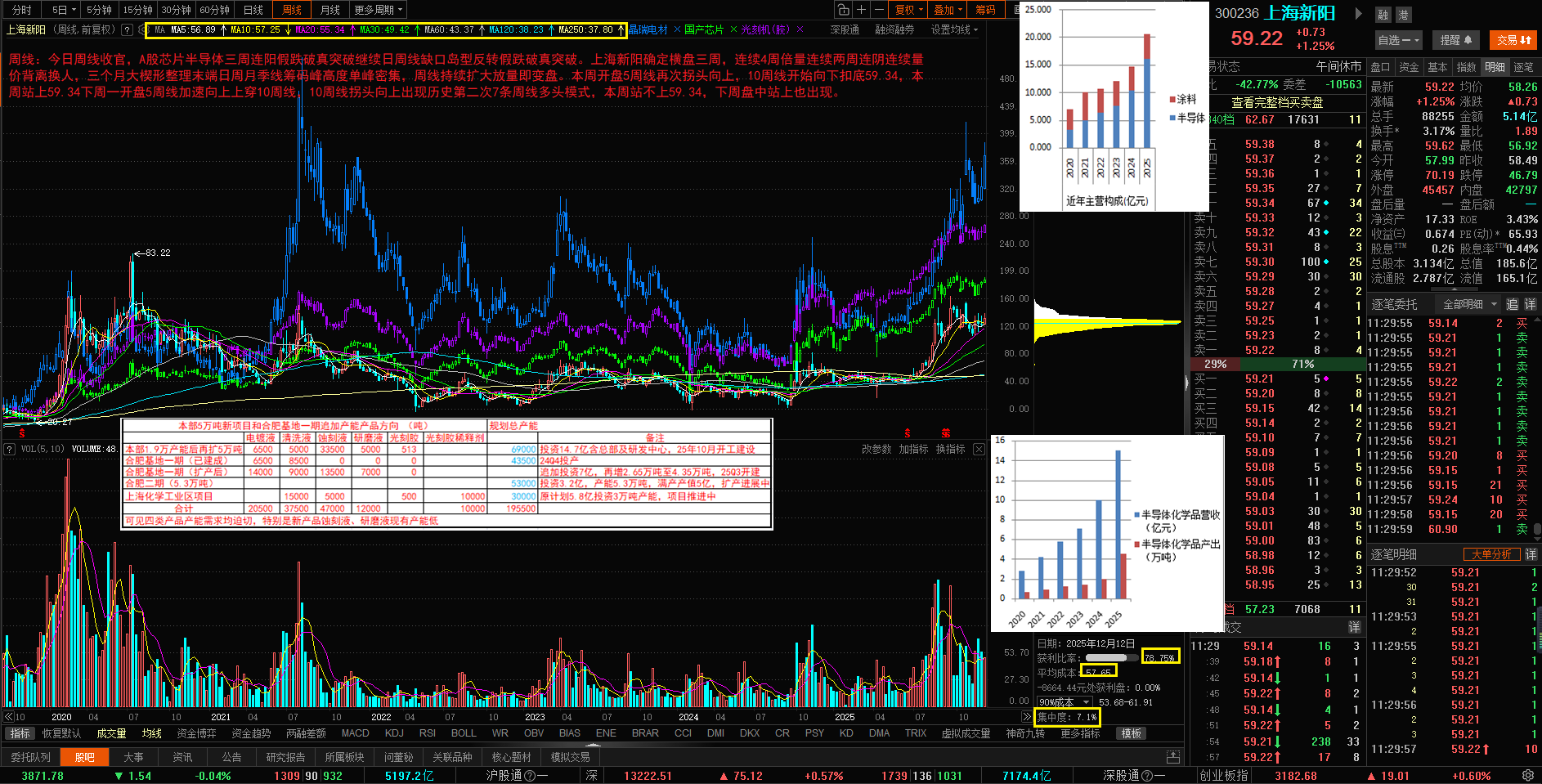
Task: Switch to the 月线 monthly chart tab
Action: tap(330, 10)
